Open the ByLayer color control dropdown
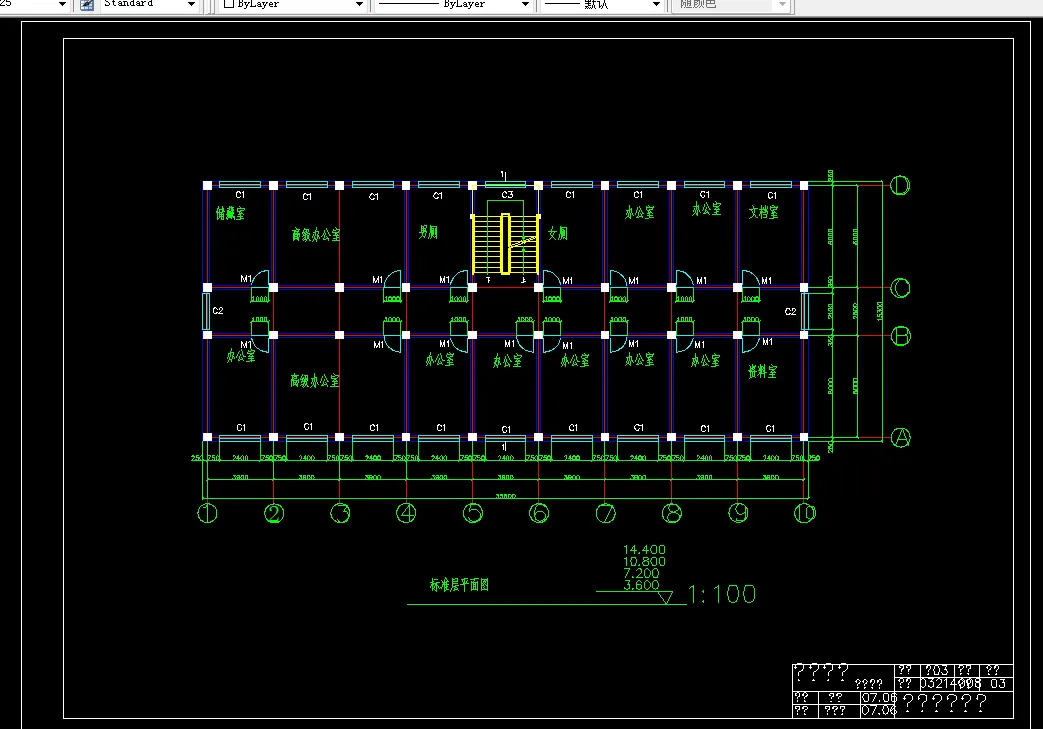Screen dimensions: 1043x729 pyautogui.click(x=293, y=5)
